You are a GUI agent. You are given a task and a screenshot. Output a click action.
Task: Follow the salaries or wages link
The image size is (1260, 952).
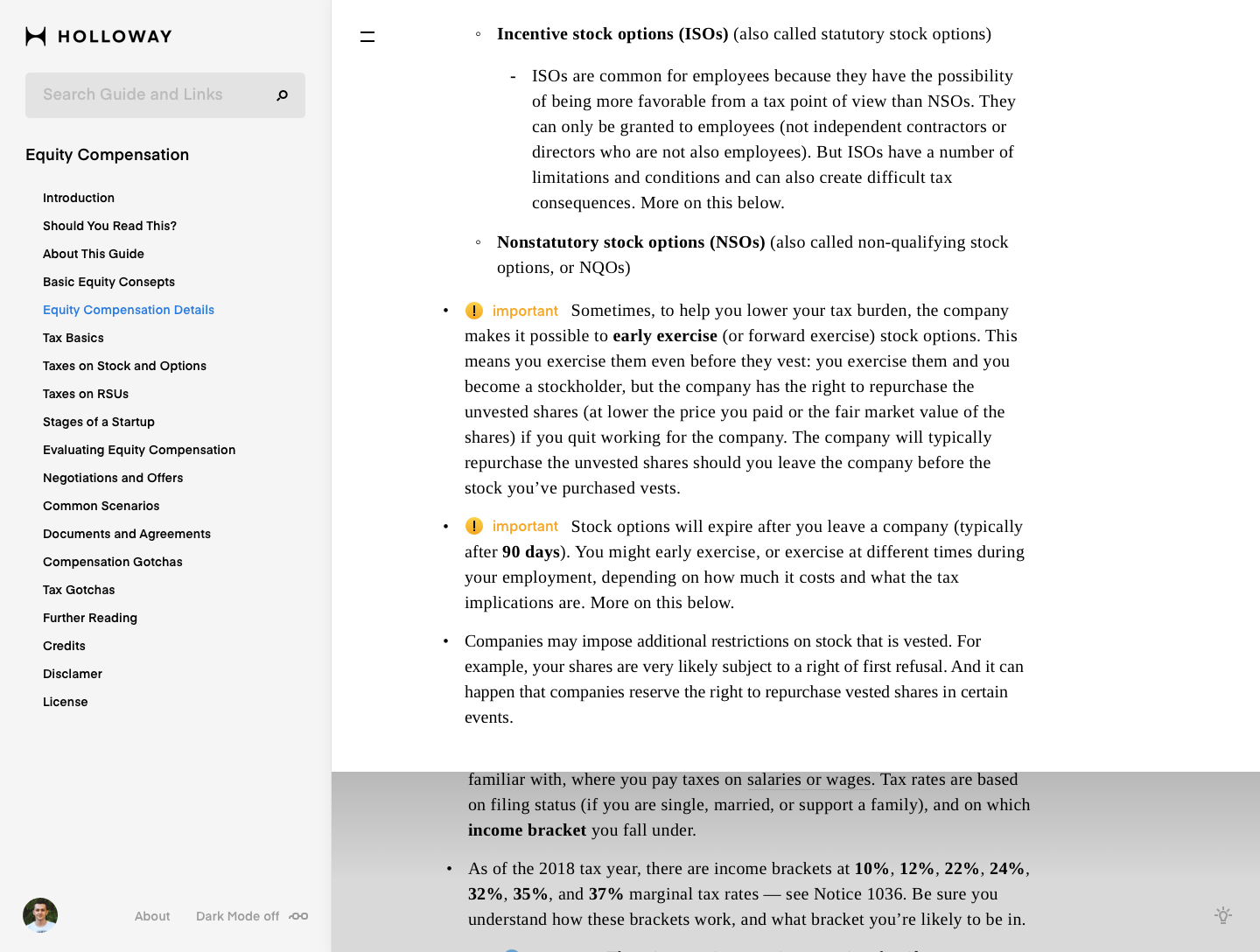coord(808,780)
